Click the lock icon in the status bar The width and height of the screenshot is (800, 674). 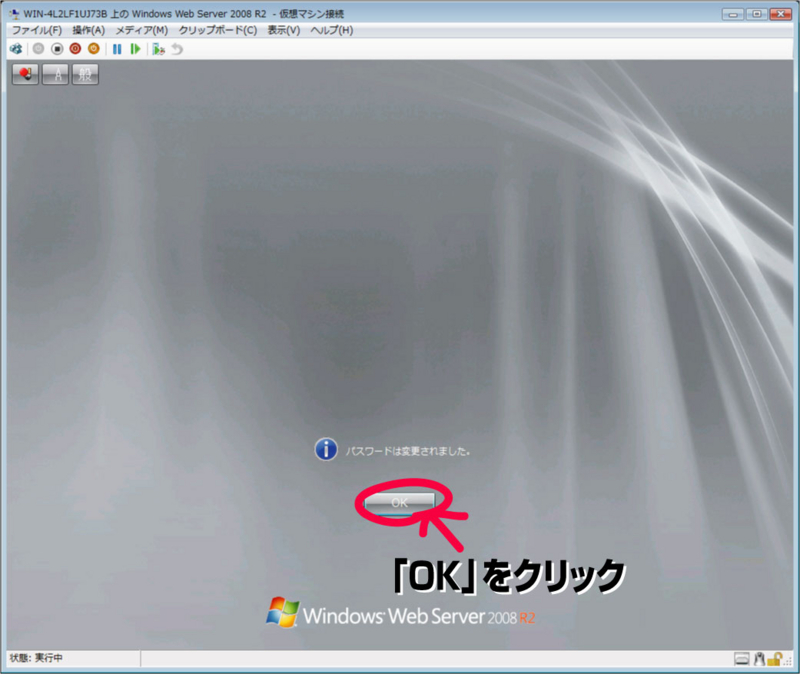pos(774,661)
